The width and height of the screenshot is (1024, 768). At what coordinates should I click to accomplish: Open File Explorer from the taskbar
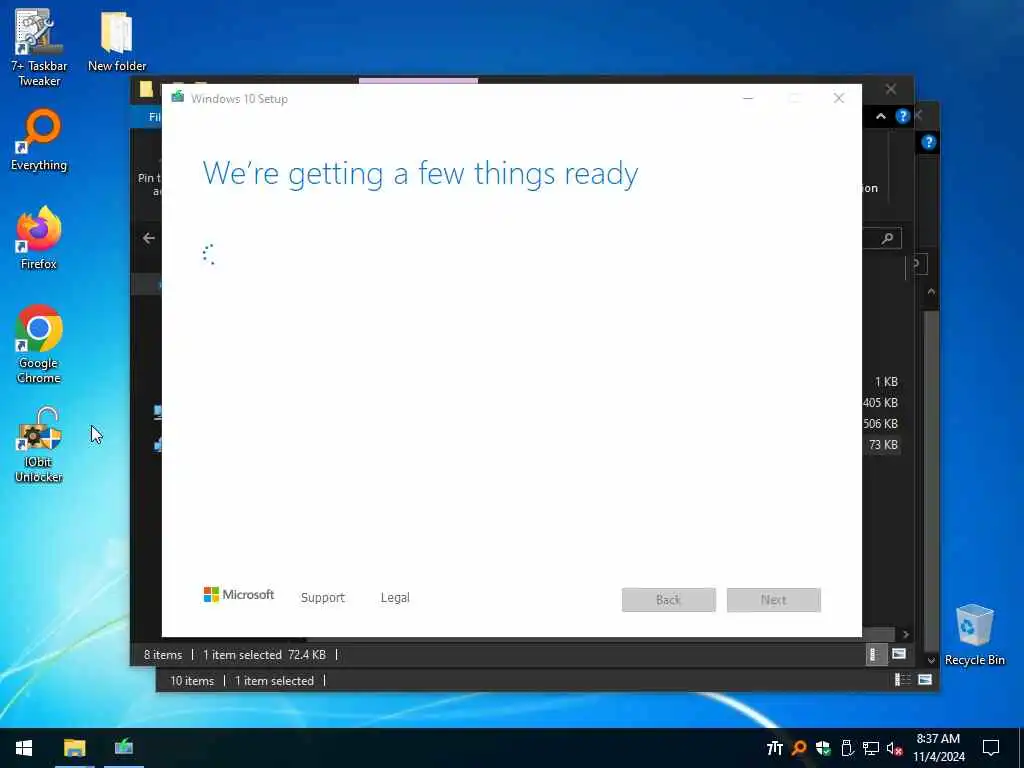tap(74, 748)
